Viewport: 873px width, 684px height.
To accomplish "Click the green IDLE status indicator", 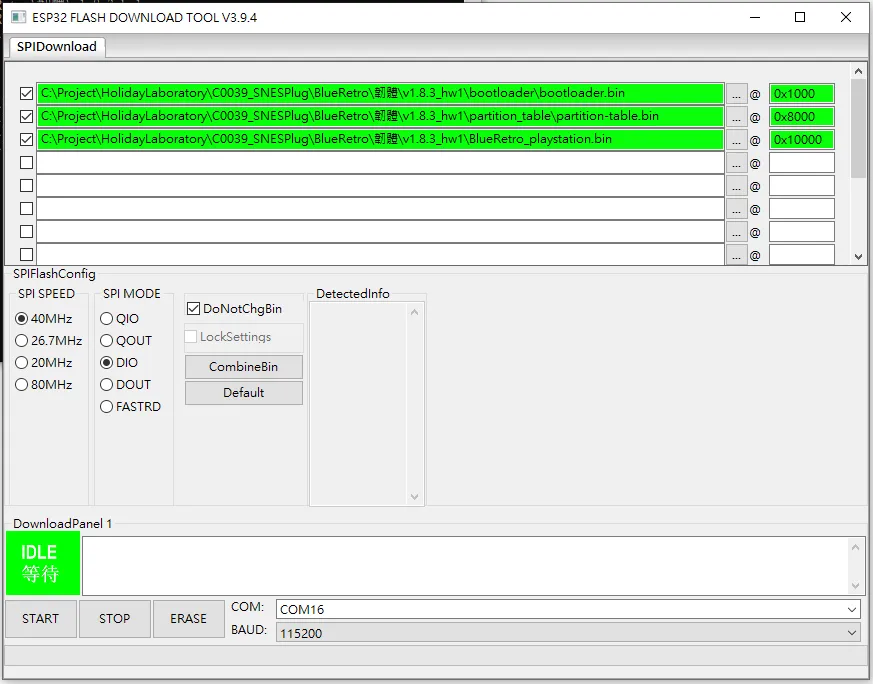I will pyautogui.click(x=43, y=563).
